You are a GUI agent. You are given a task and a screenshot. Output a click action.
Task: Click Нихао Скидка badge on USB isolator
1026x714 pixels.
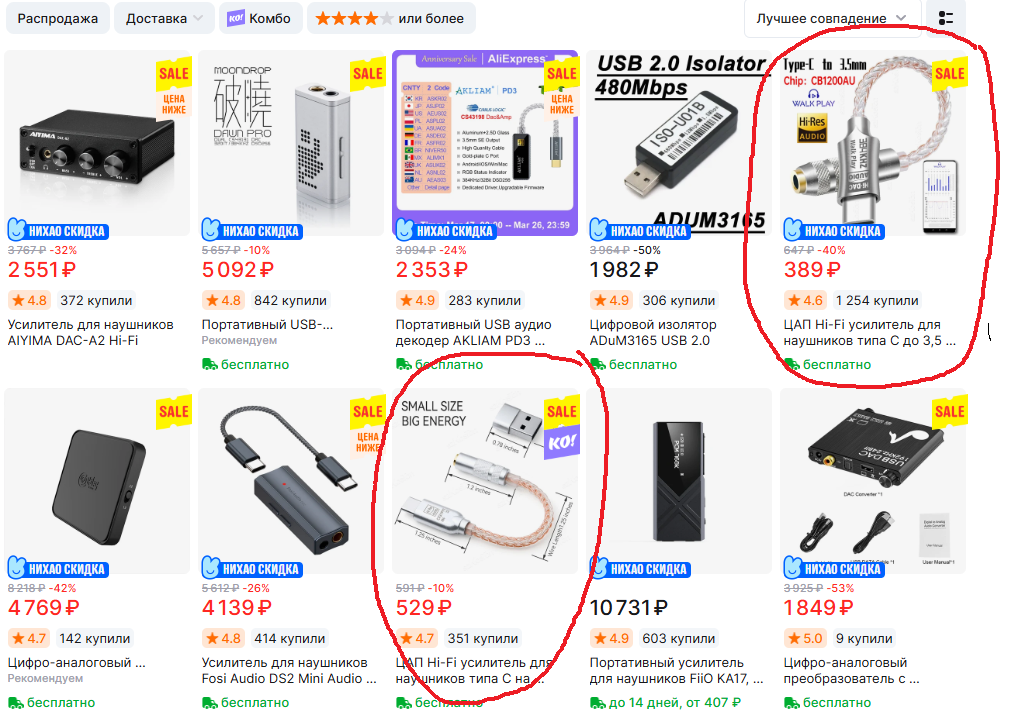coord(639,230)
